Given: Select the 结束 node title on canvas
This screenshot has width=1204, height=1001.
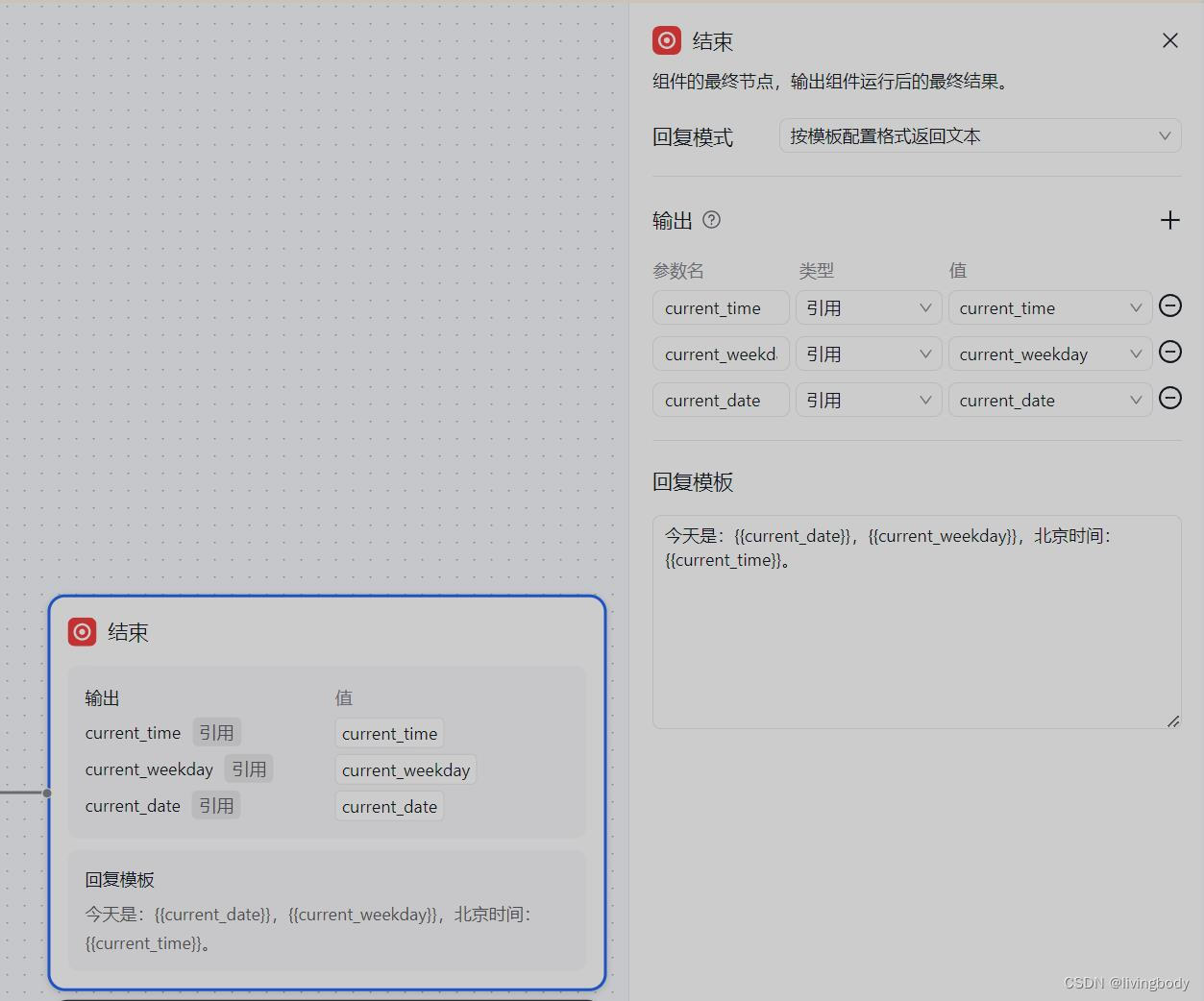Looking at the screenshot, I should coord(128,632).
